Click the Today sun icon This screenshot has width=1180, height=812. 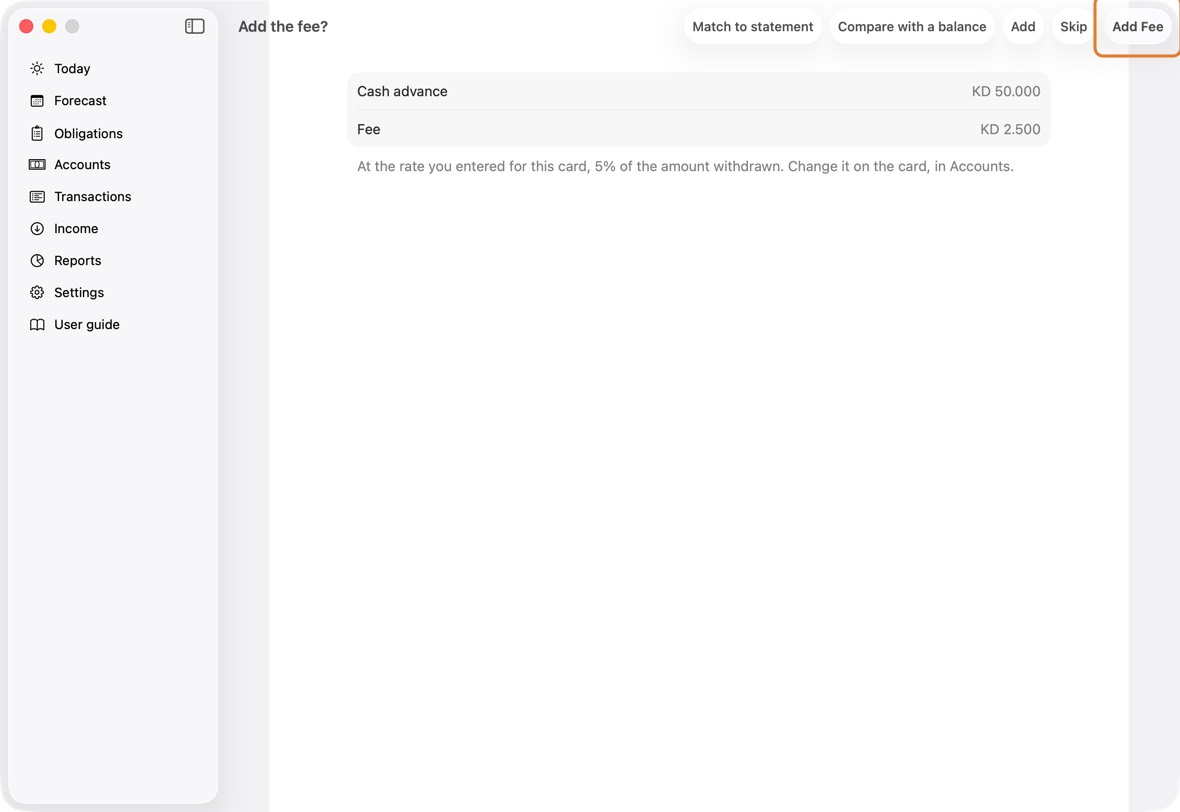point(37,68)
